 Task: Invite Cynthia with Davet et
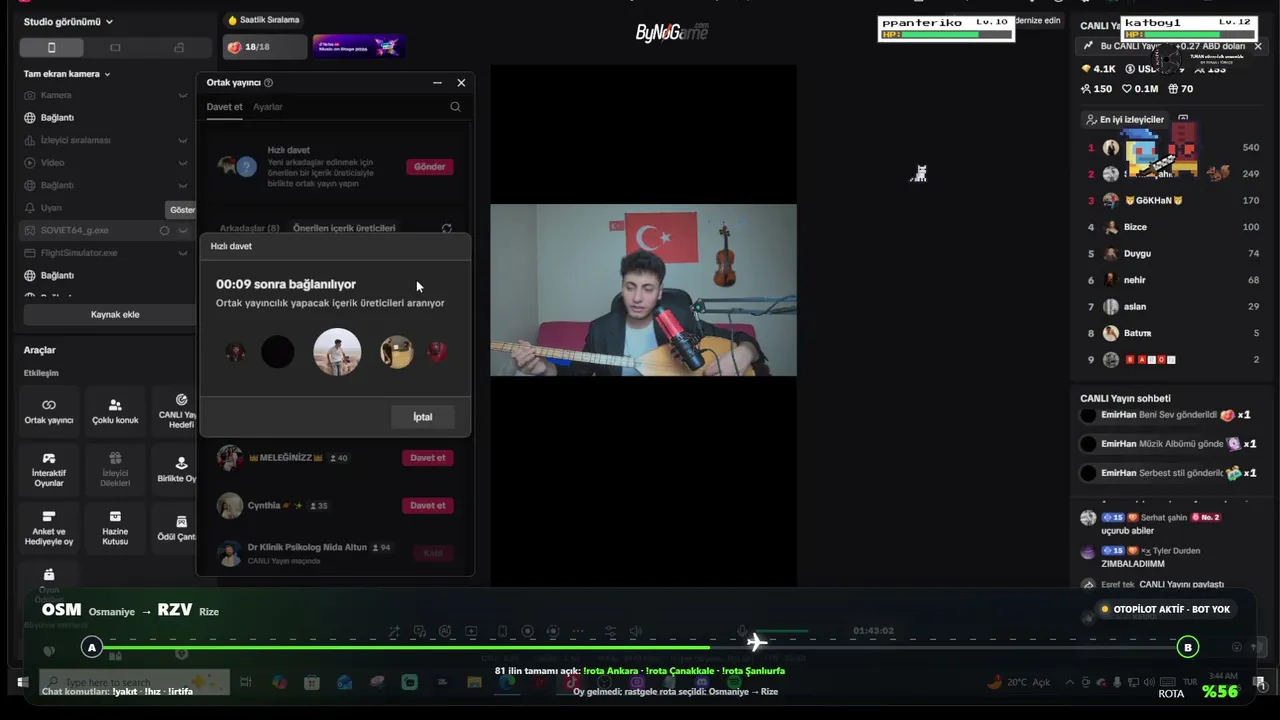click(x=428, y=506)
